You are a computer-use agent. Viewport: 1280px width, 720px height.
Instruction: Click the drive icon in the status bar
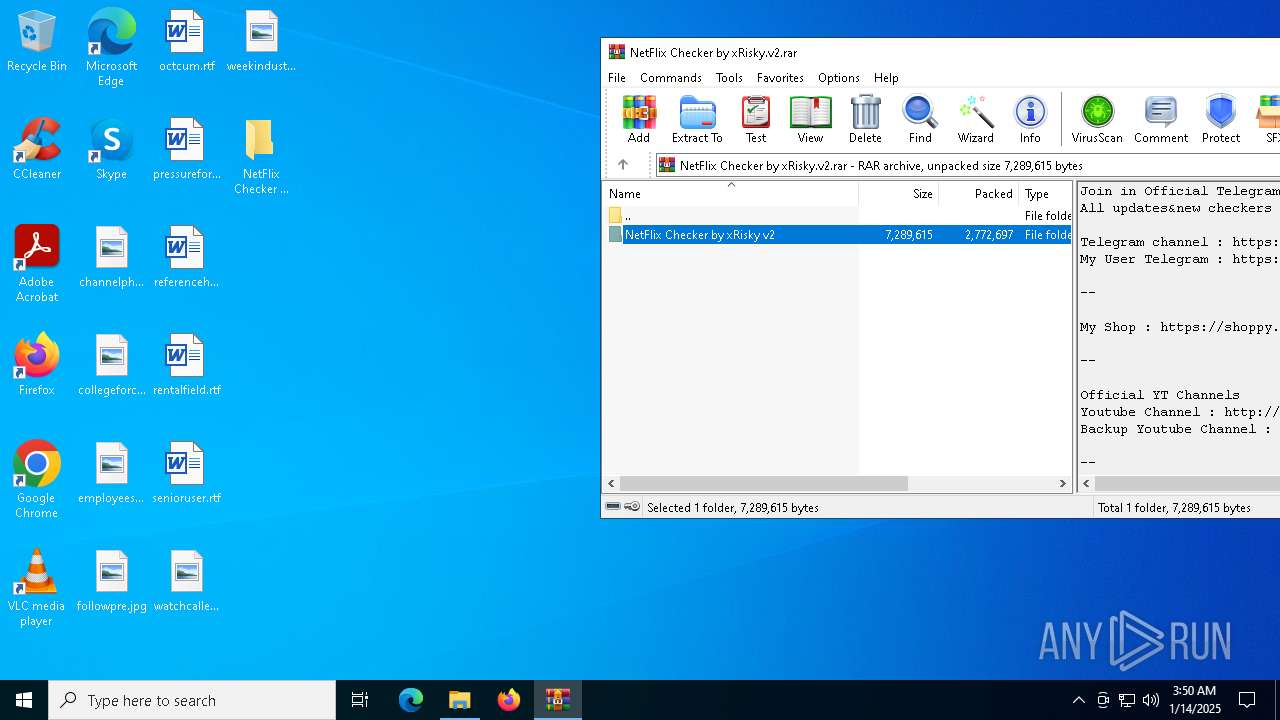pyautogui.click(x=613, y=507)
